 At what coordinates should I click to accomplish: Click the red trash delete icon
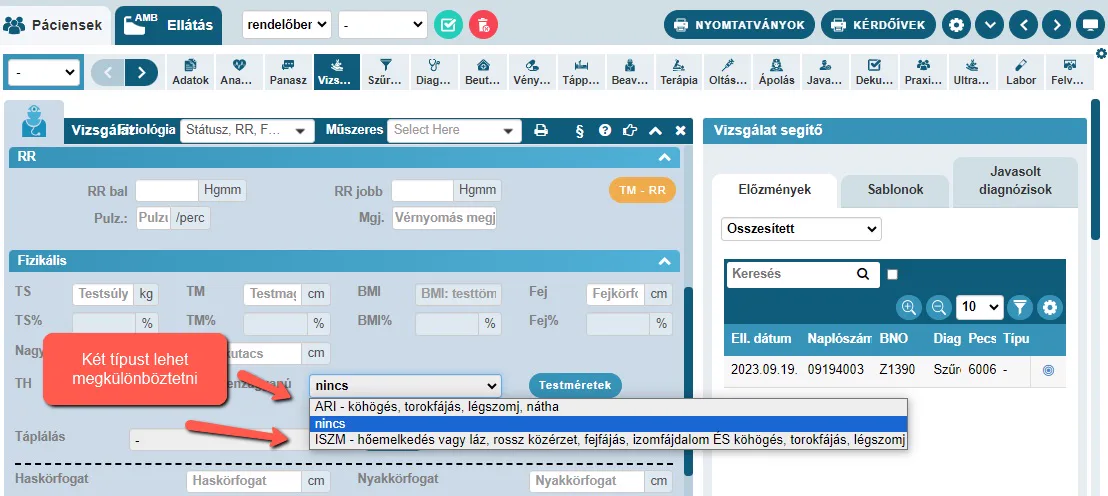tap(483, 25)
